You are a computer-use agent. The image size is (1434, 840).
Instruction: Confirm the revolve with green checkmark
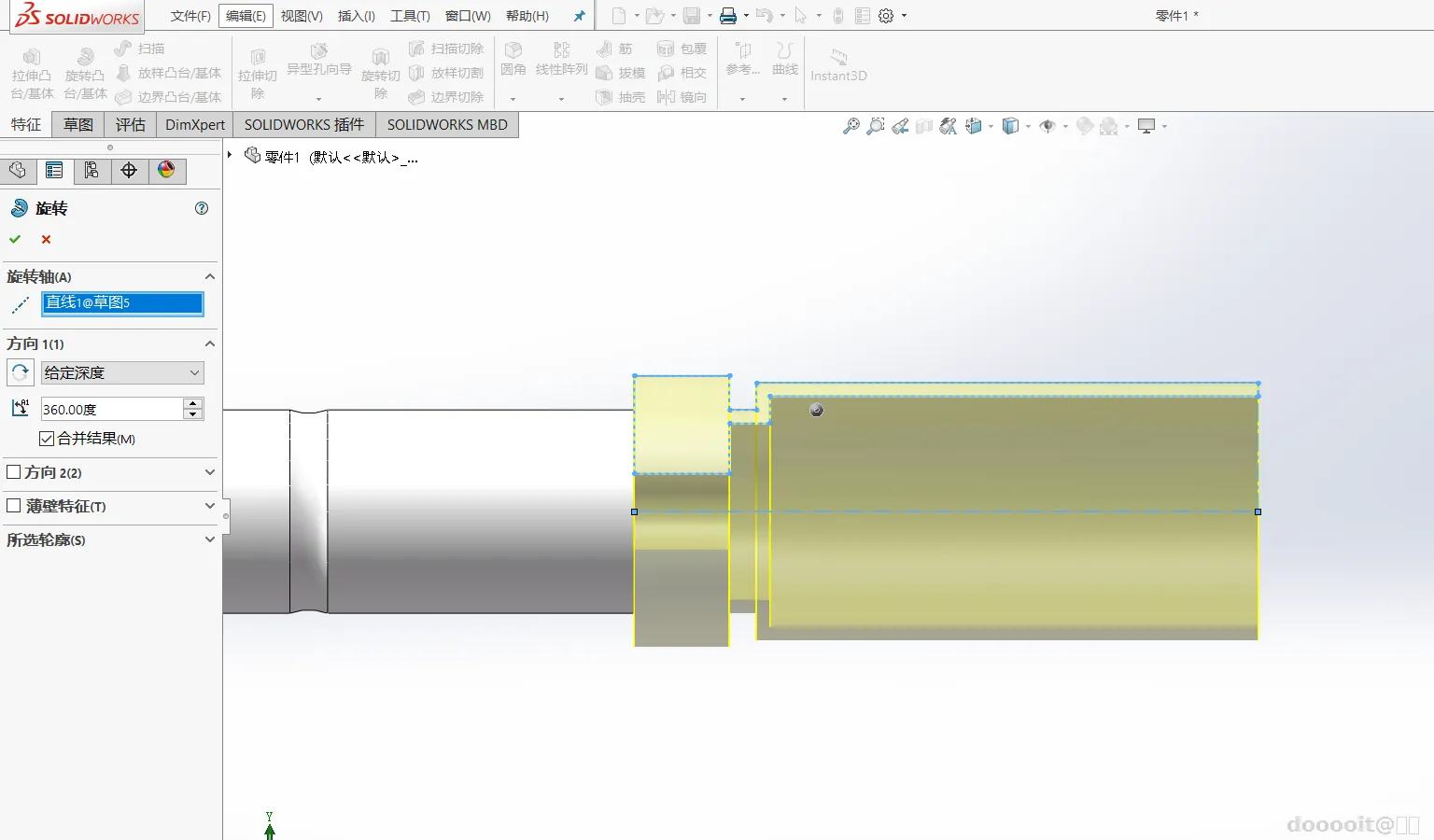tap(15, 240)
